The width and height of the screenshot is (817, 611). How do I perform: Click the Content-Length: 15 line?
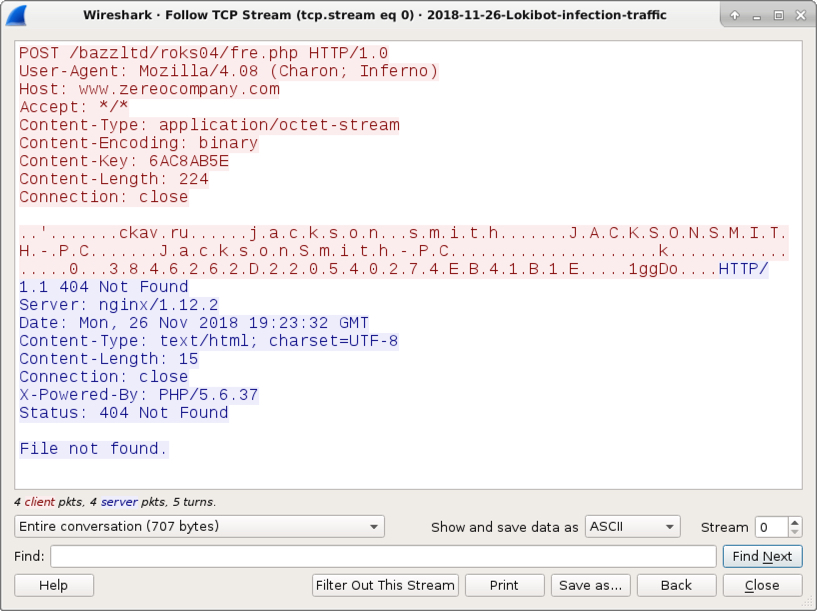point(109,358)
